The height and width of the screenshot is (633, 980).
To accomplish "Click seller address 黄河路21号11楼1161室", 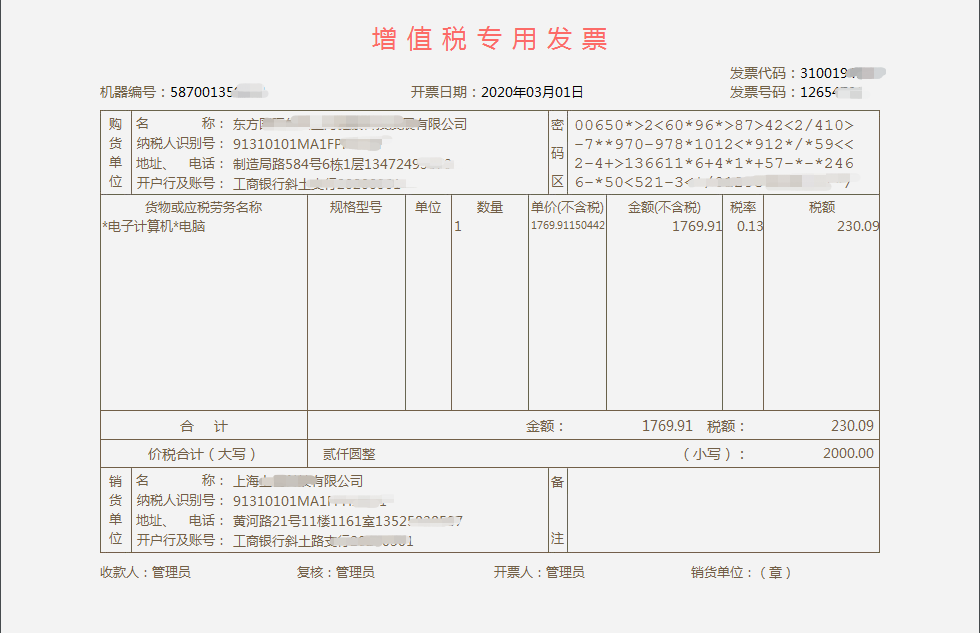I will 304,521.
